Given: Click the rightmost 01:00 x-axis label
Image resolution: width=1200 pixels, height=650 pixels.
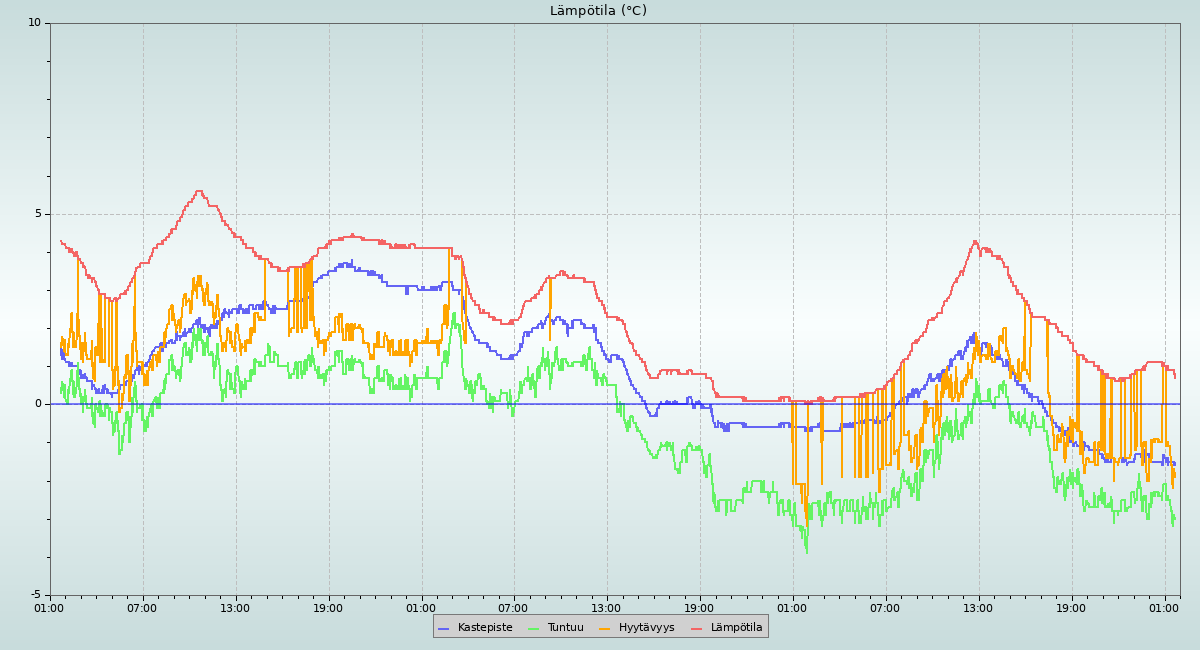Looking at the screenshot, I should (x=1164, y=608).
